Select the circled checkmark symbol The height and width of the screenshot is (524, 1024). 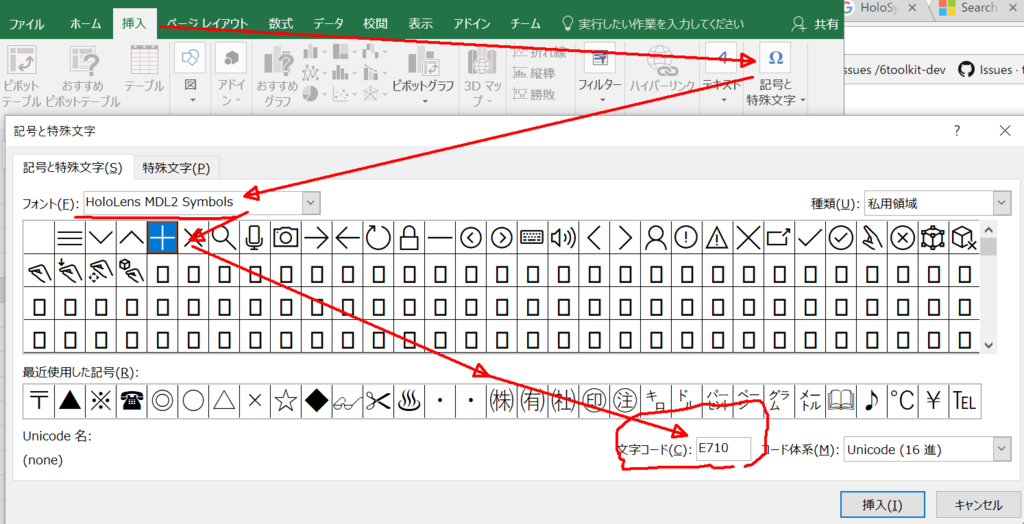pos(840,238)
